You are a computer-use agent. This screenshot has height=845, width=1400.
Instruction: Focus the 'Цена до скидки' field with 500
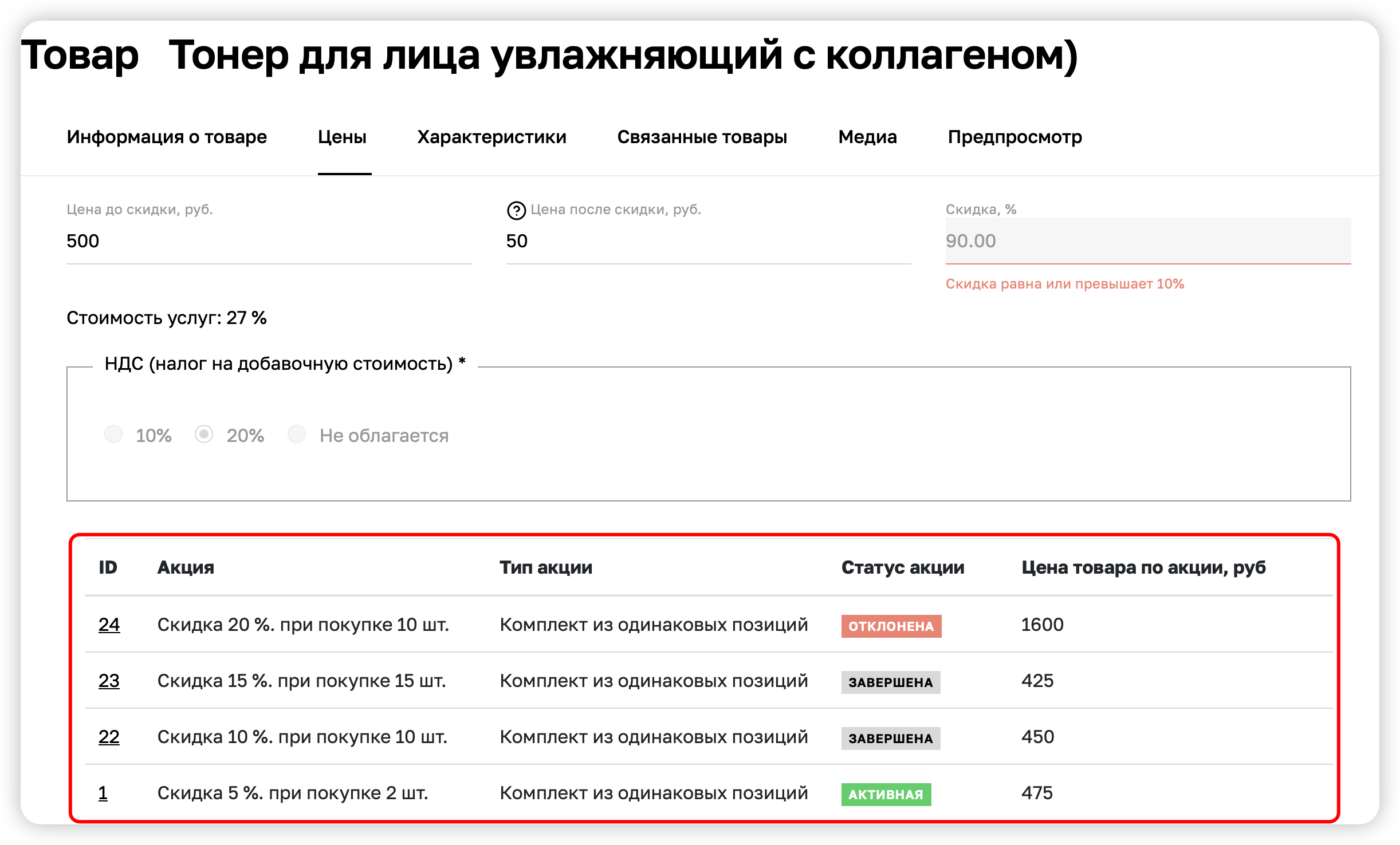[x=269, y=241]
